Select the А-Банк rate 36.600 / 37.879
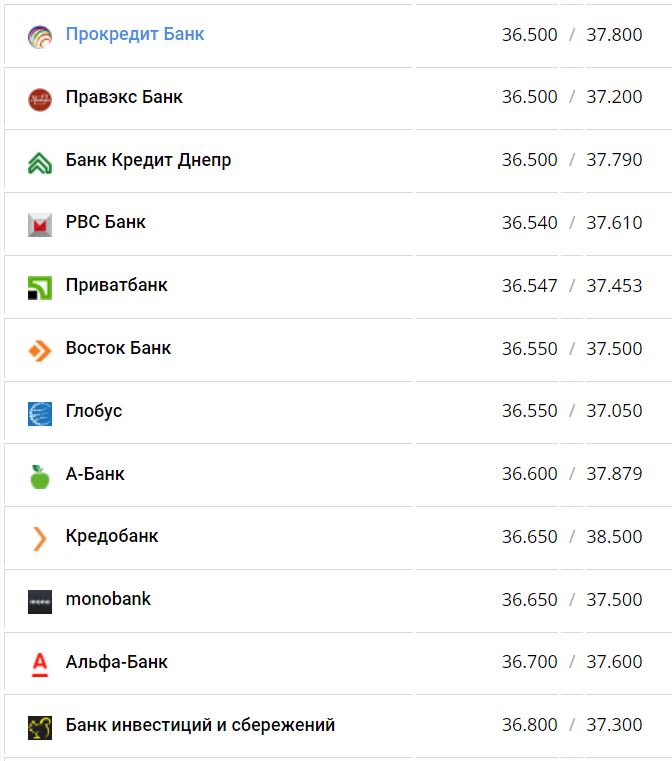The height and width of the screenshot is (761, 672). coord(572,474)
